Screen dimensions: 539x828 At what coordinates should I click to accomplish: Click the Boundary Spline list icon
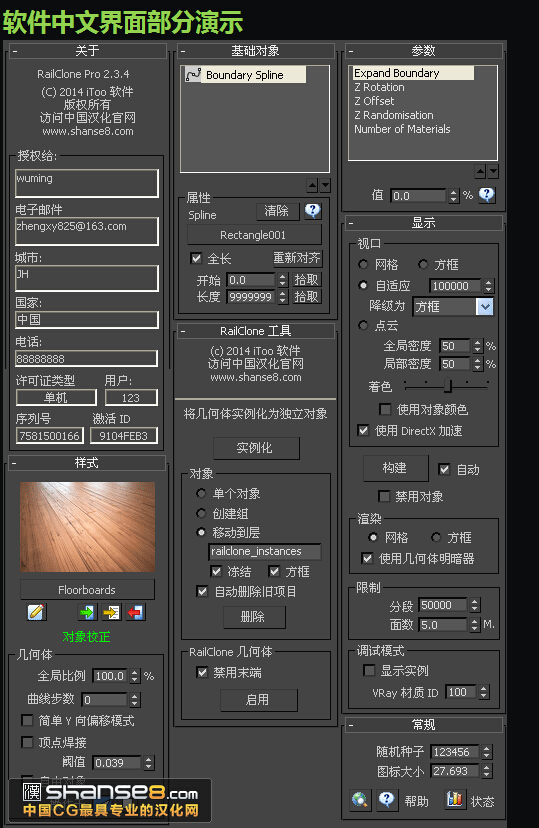193,74
